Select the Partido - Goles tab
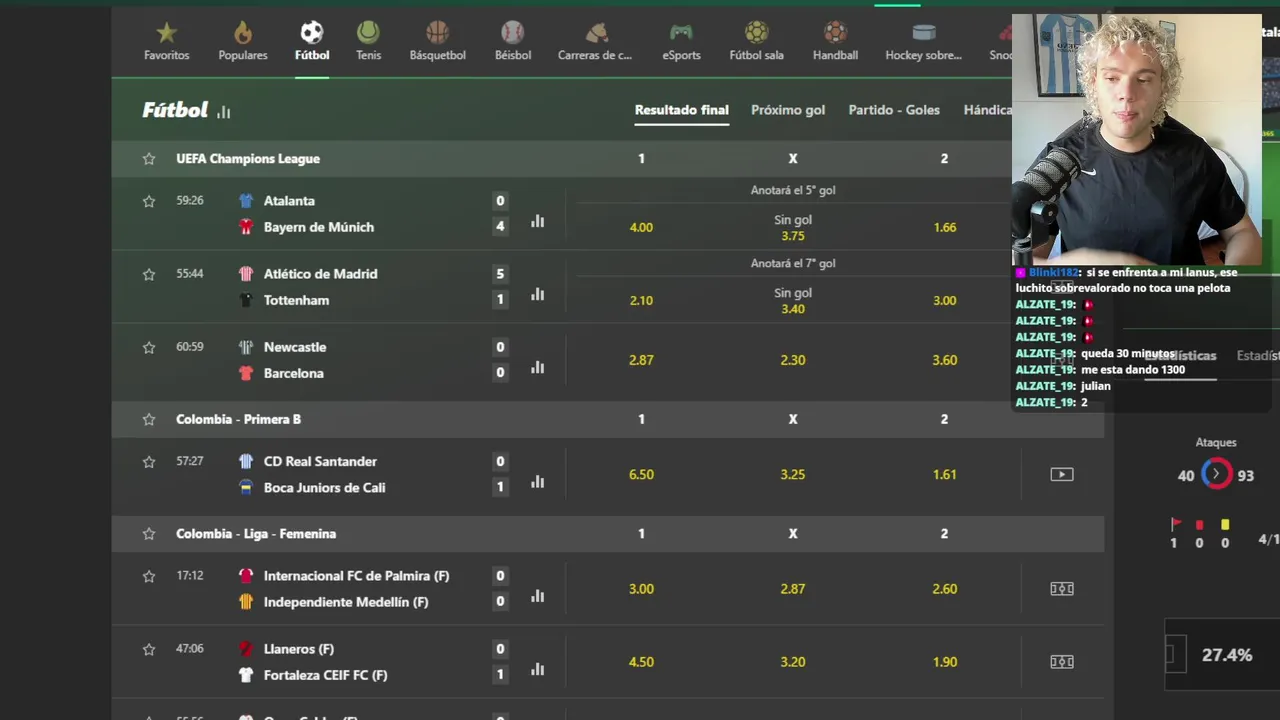Image resolution: width=1280 pixels, height=720 pixels. point(894,110)
